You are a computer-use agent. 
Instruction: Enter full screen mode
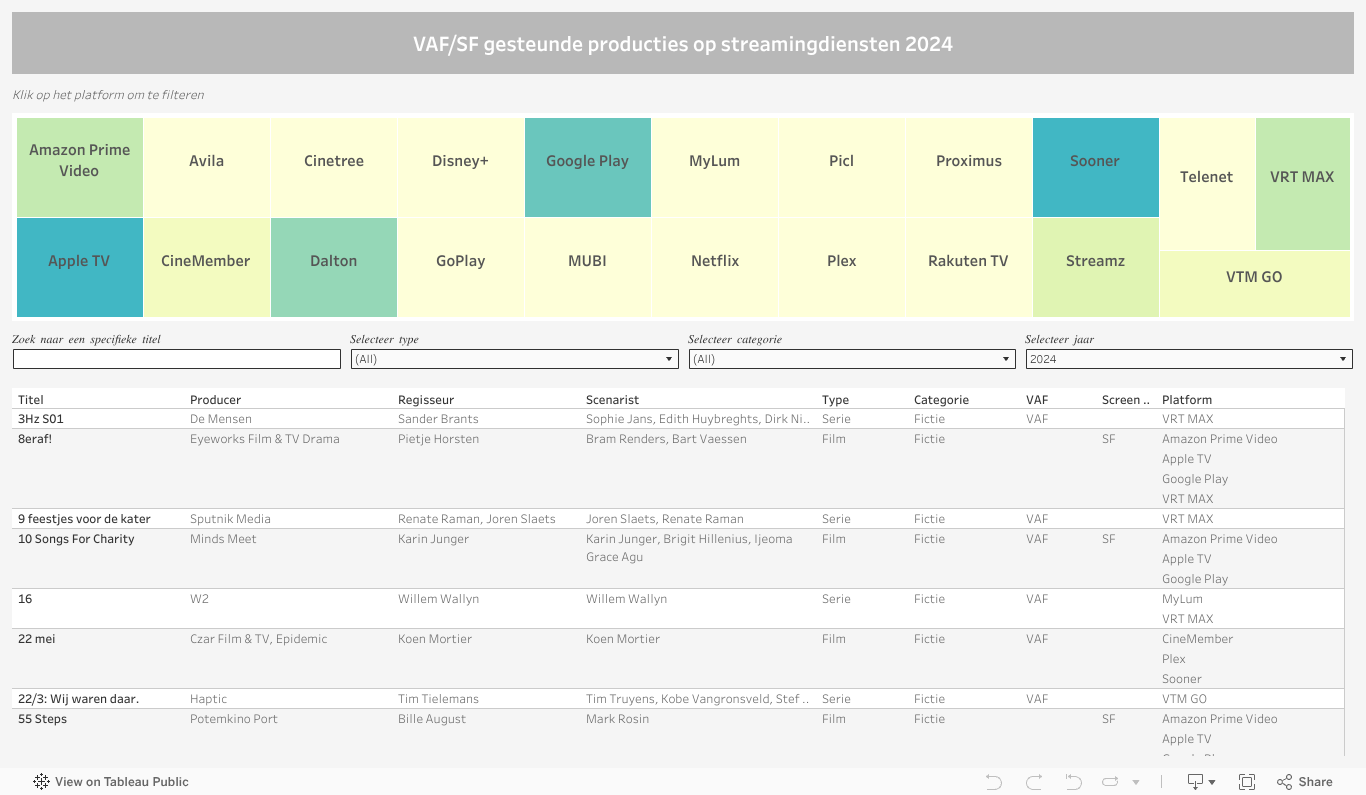1247,782
